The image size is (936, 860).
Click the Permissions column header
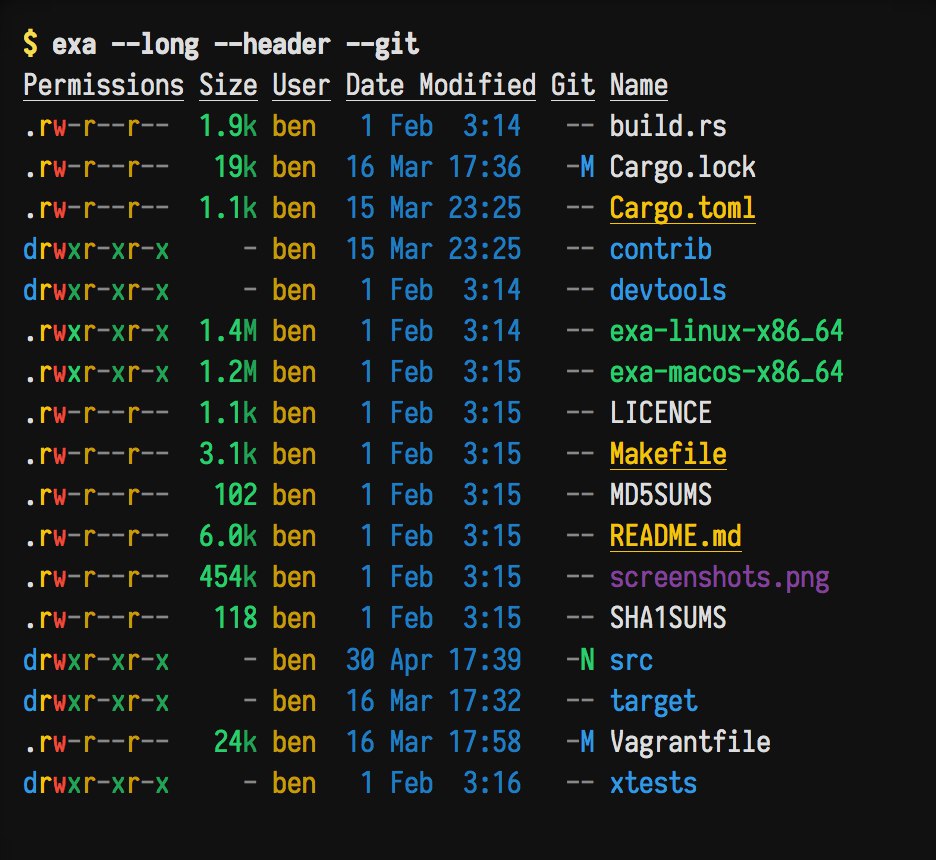click(x=103, y=85)
